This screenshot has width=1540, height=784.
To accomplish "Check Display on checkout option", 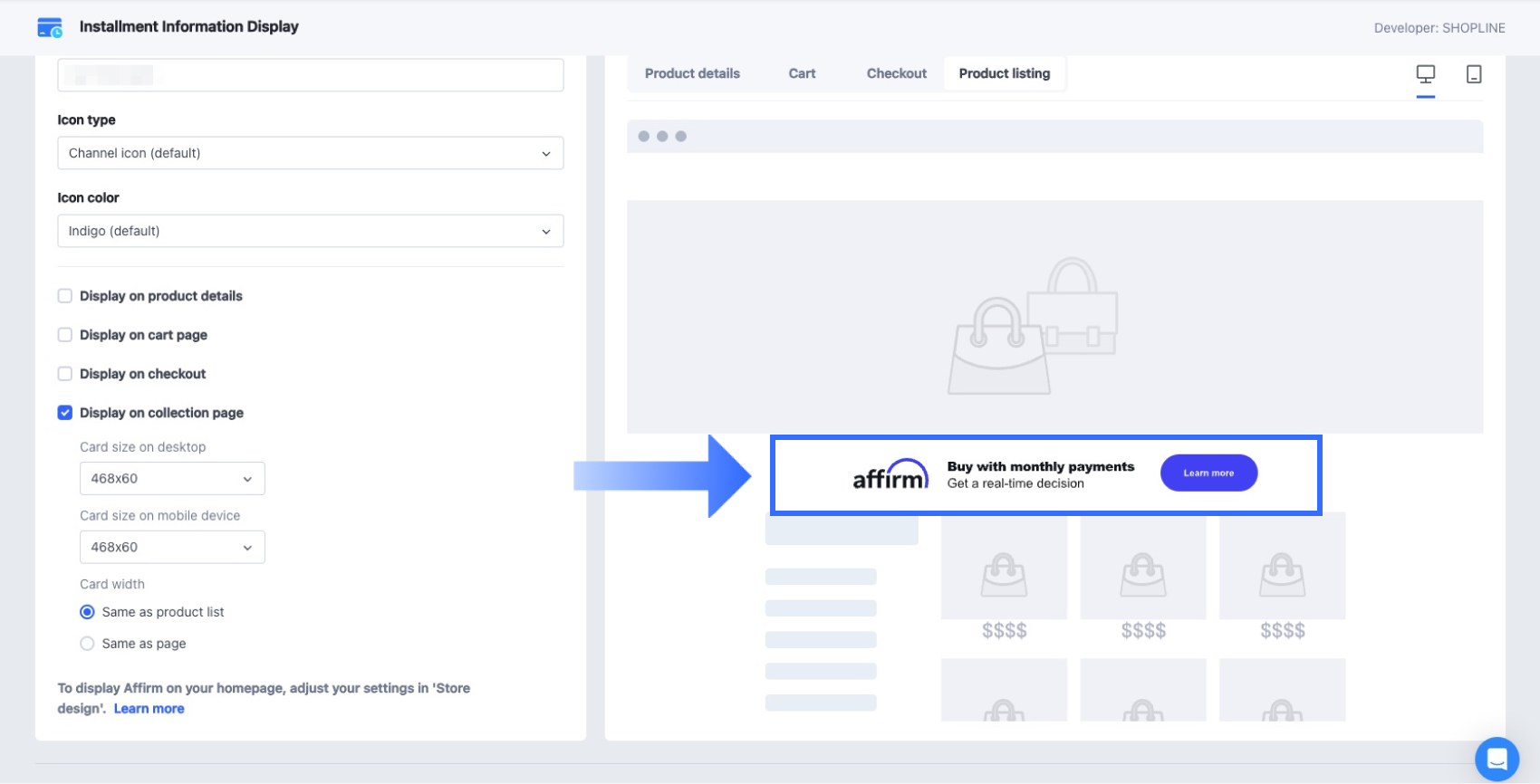I will 65,374.
